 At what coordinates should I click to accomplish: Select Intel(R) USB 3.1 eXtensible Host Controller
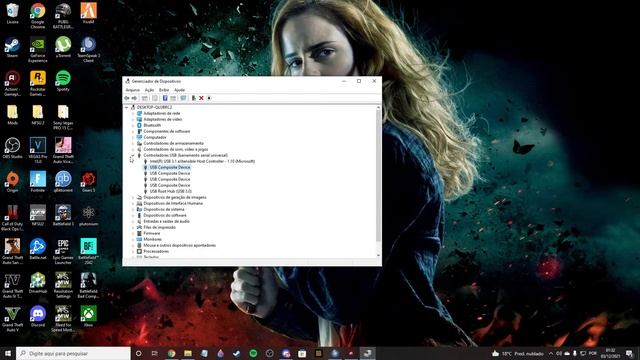coord(202,161)
